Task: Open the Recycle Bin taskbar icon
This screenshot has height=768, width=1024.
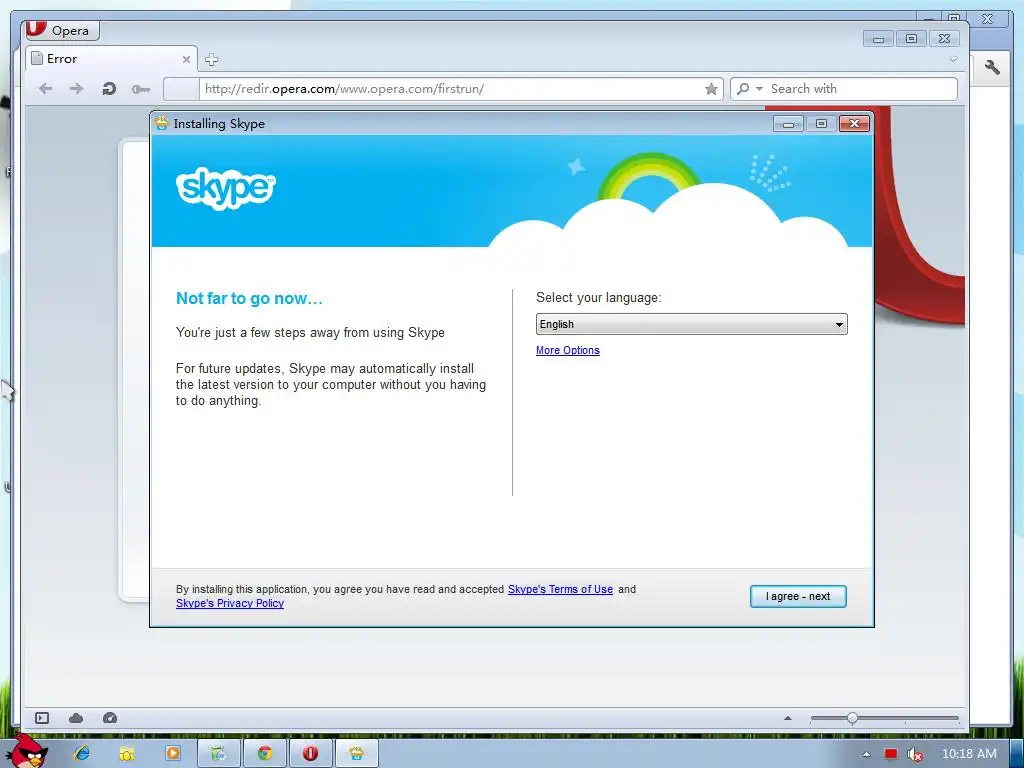Action: click(219, 754)
